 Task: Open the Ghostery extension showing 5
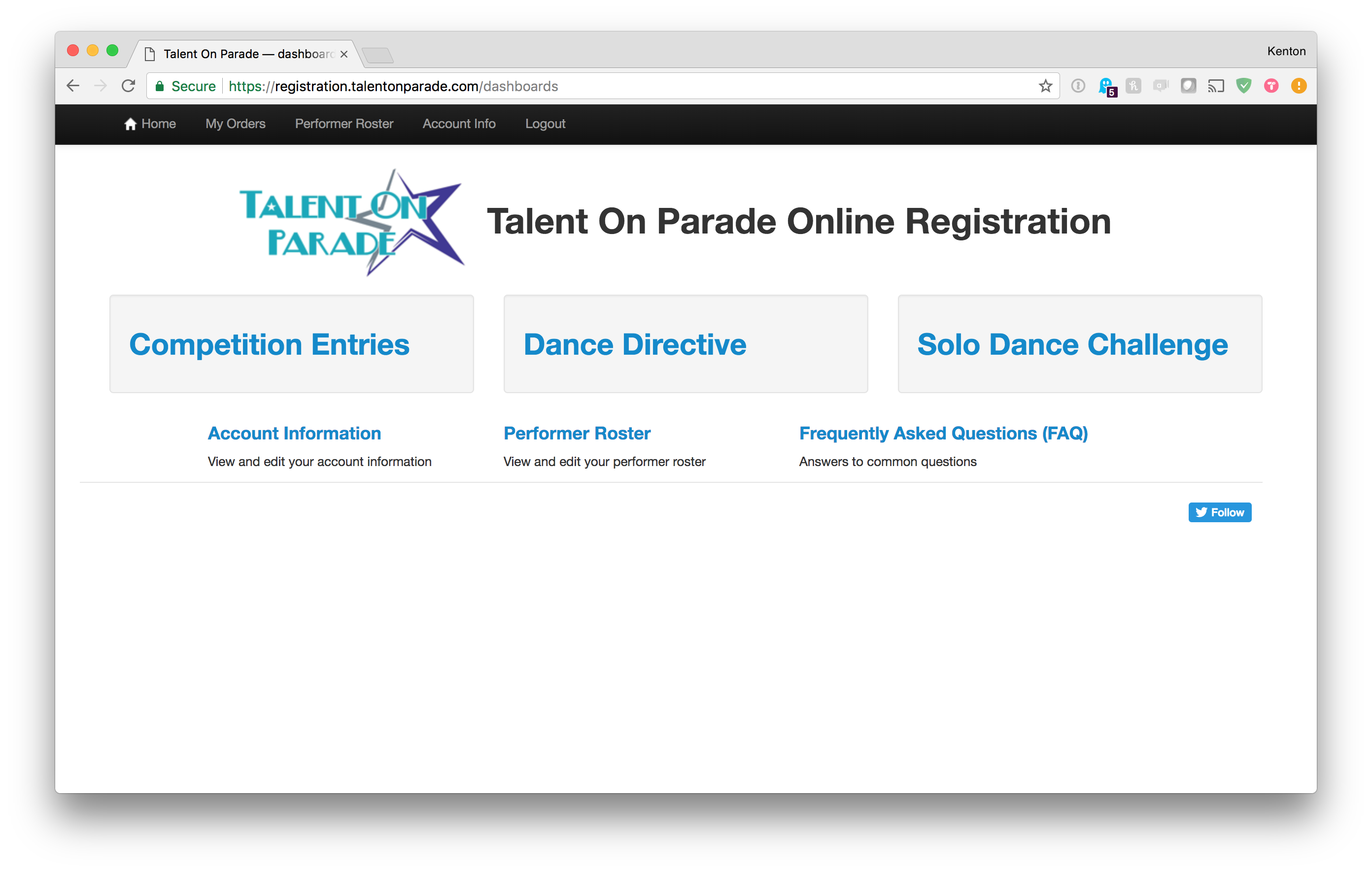(1106, 87)
